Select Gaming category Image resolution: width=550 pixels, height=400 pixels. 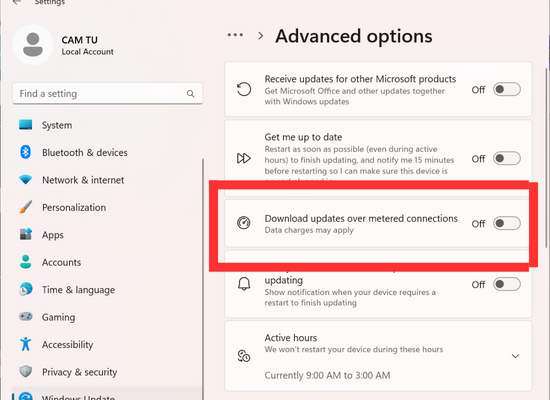(x=107, y=316)
